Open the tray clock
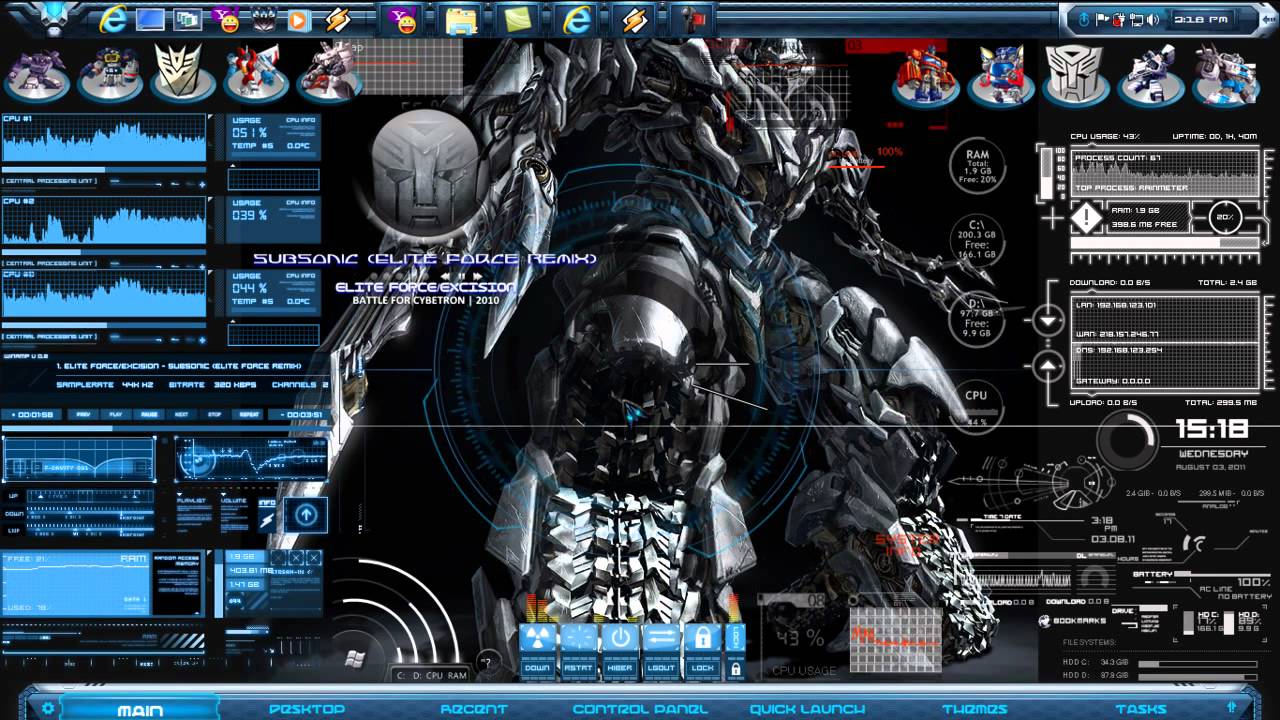The width and height of the screenshot is (1280, 720). click(x=1201, y=19)
